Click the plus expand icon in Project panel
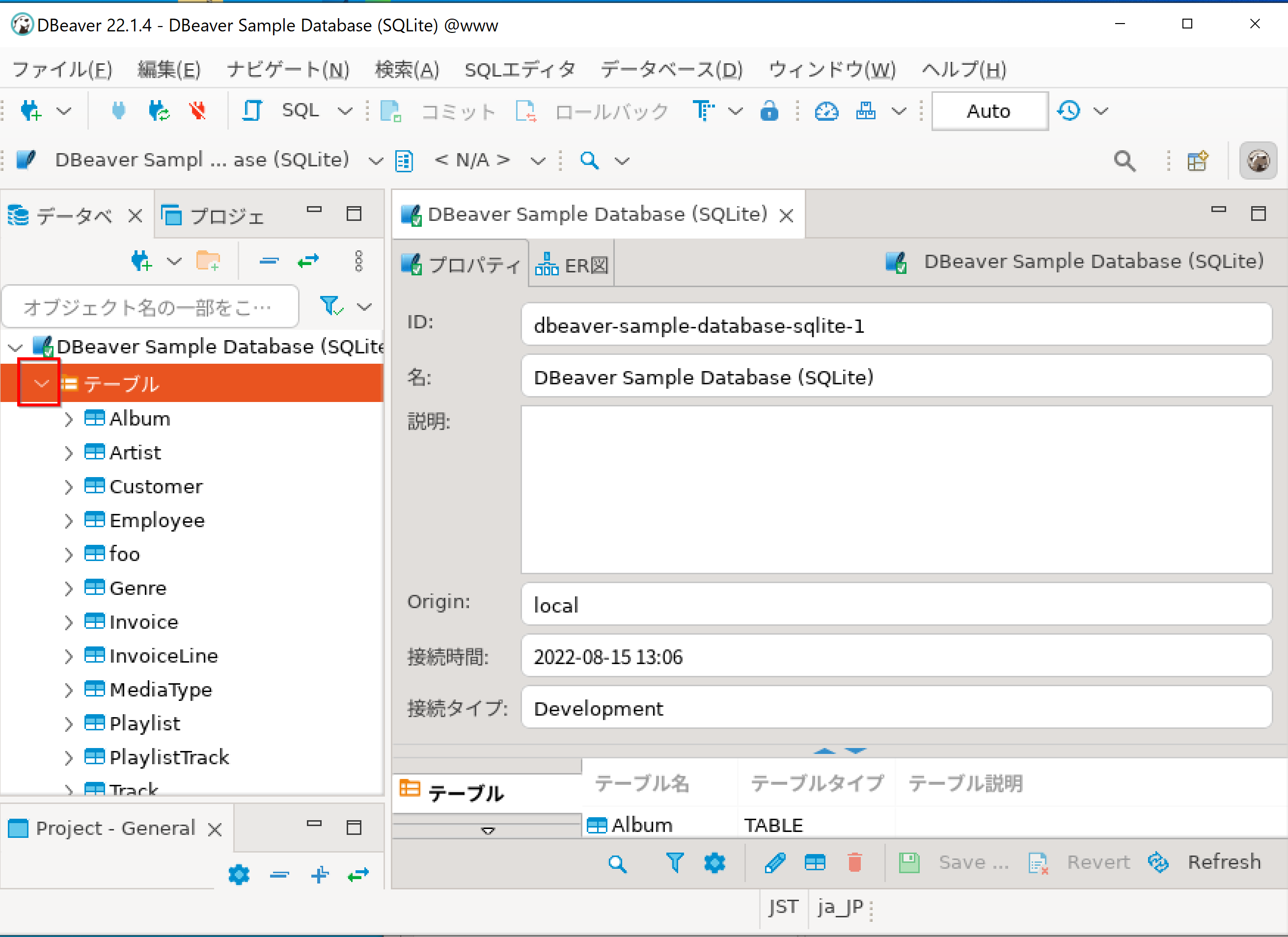Screen dimensions: 1288x937 [x=320, y=874]
